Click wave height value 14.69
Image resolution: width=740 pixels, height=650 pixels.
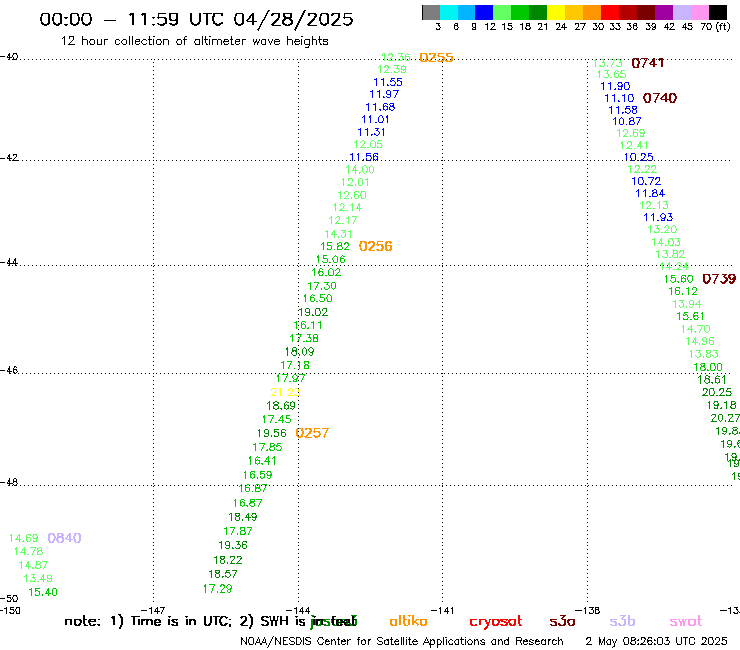pos(24,538)
